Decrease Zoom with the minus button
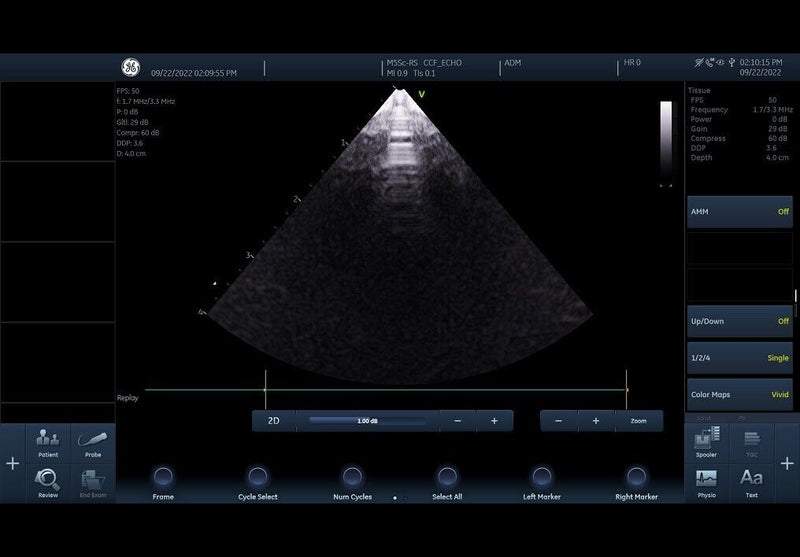800x557 pixels. [x=558, y=421]
